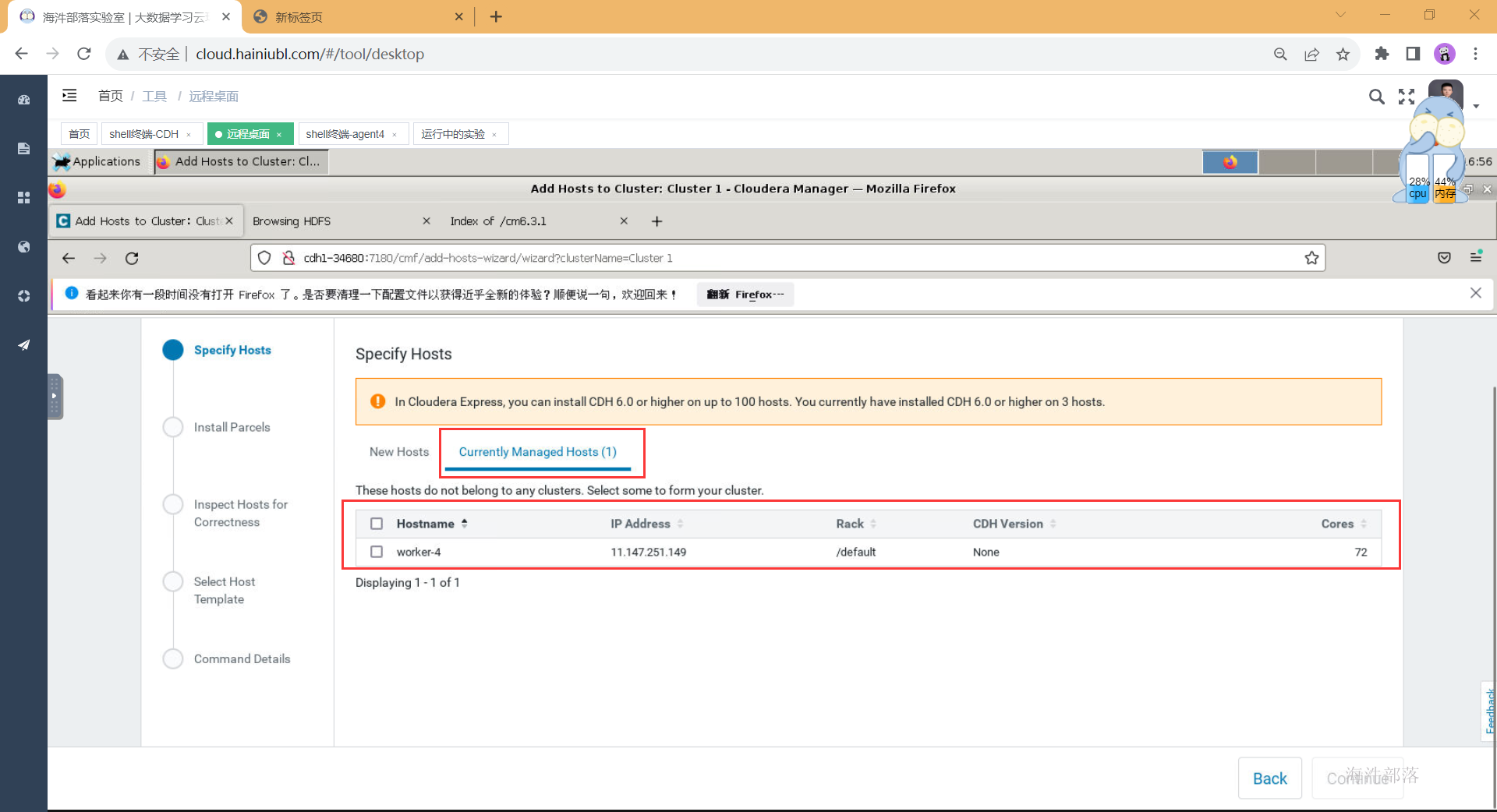Image resolution: width=1497 pixels, height=812 pixels.
Task: Open a new Chrome tab with plus button
Action: [x=496, y=16]
